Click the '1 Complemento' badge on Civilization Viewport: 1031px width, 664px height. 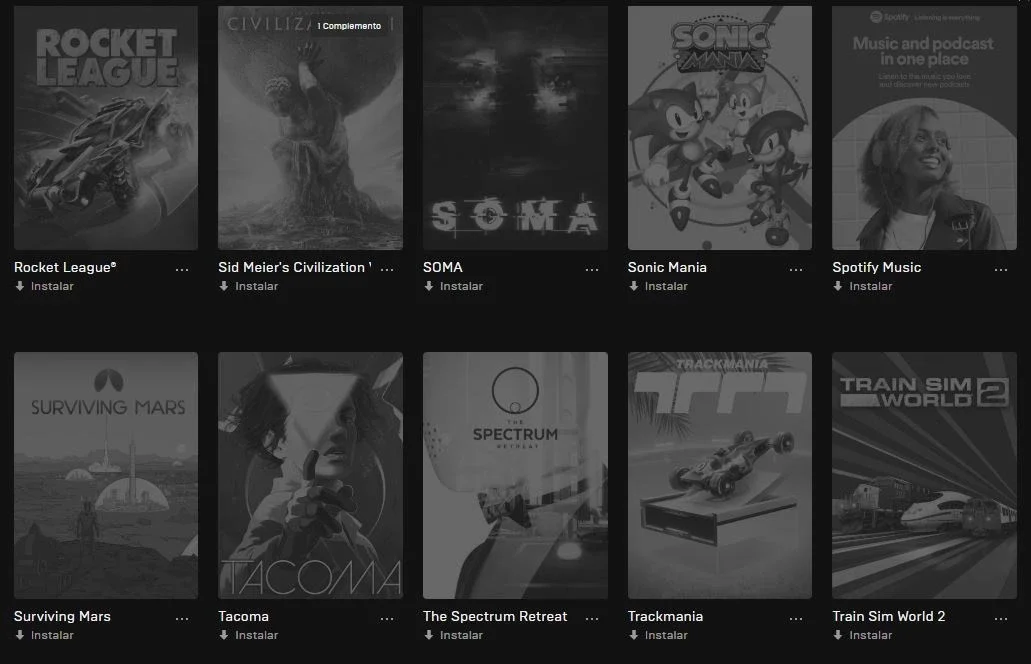pyautogui.click(x=349, y=26)
